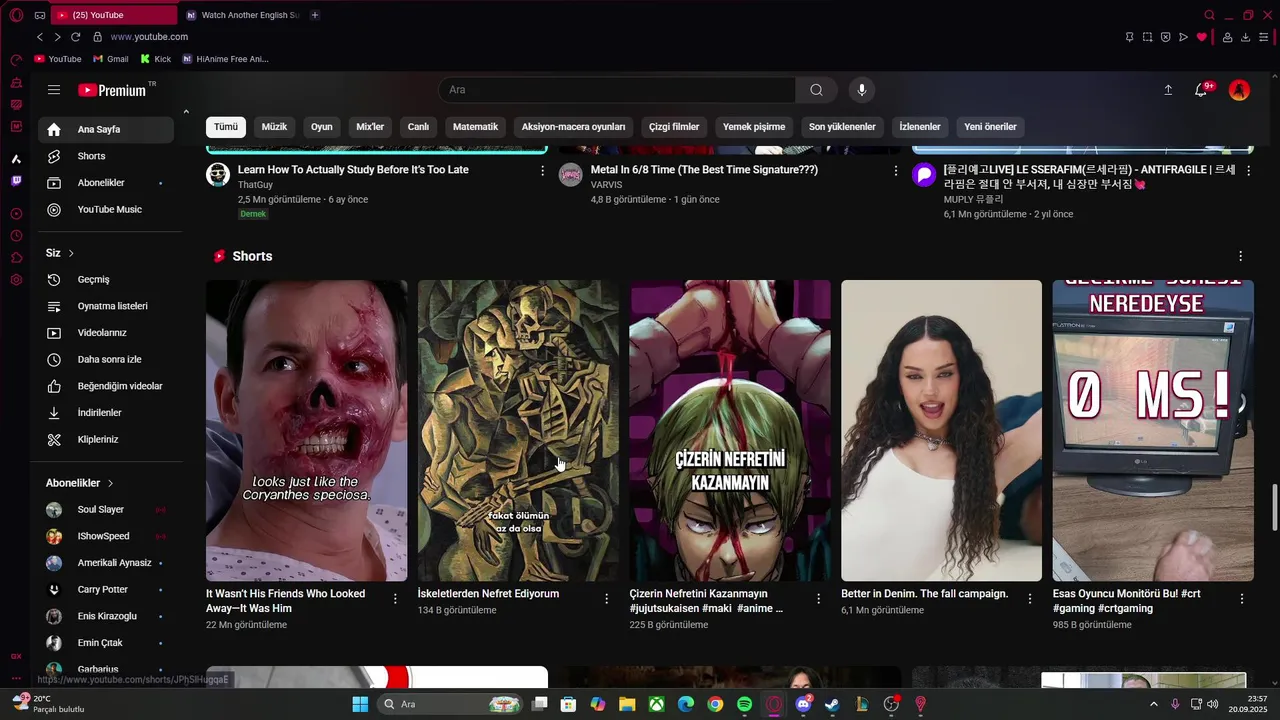The width and height of the screenshot is (1280, 720).
Task: Select the Müzik filter chip
Action: click(274, 127)
